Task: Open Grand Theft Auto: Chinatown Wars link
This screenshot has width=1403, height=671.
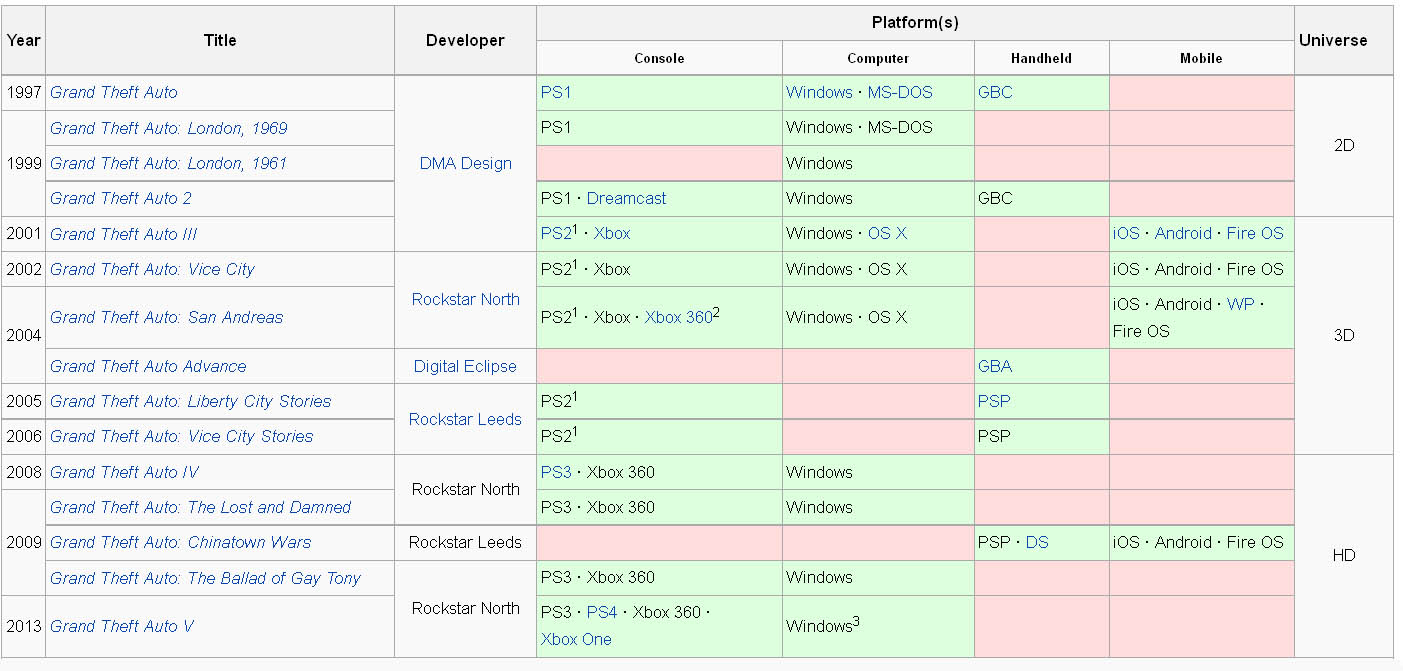Action: click(x=181, y=542)
